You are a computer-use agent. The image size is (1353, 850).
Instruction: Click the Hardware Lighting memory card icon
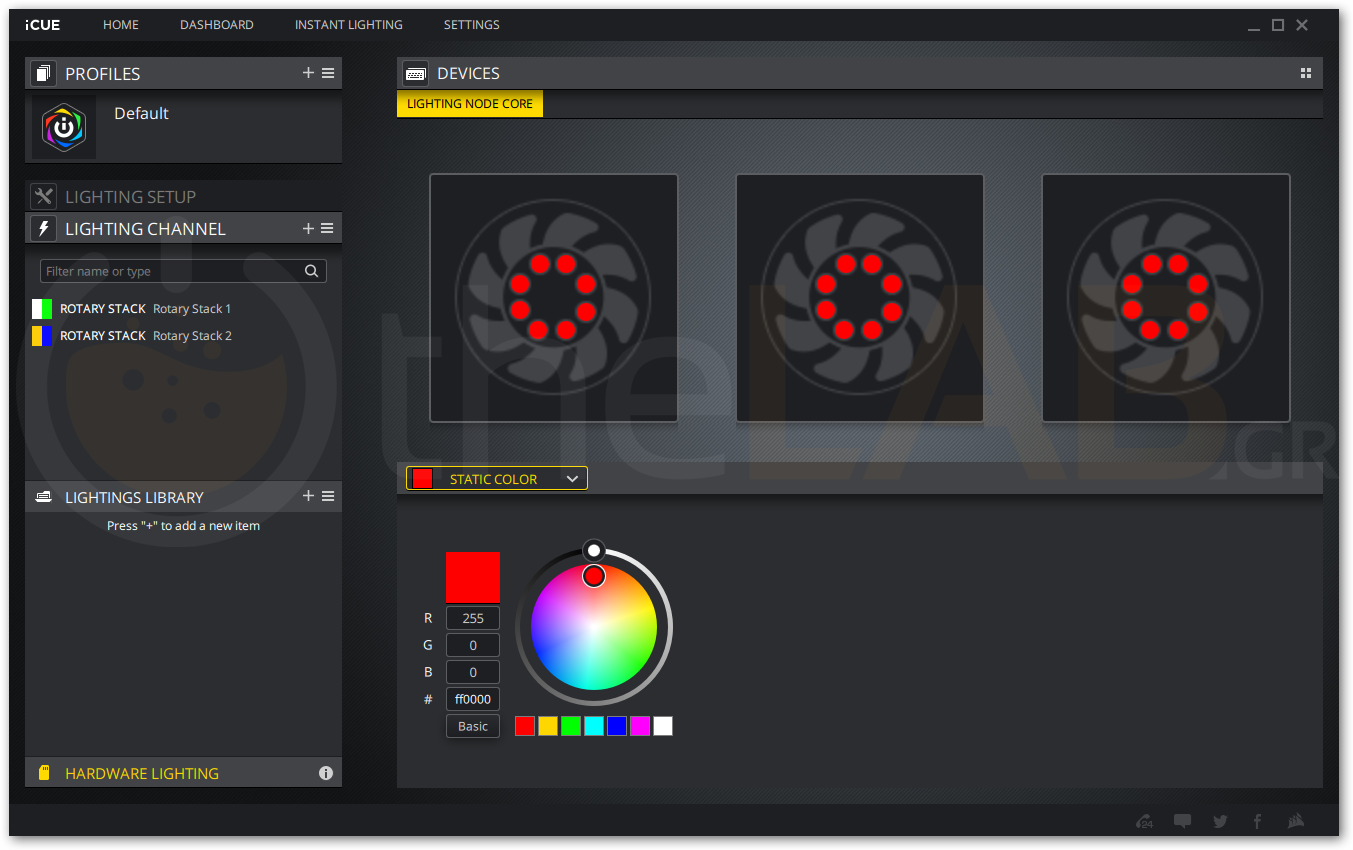tap(43, 773)
